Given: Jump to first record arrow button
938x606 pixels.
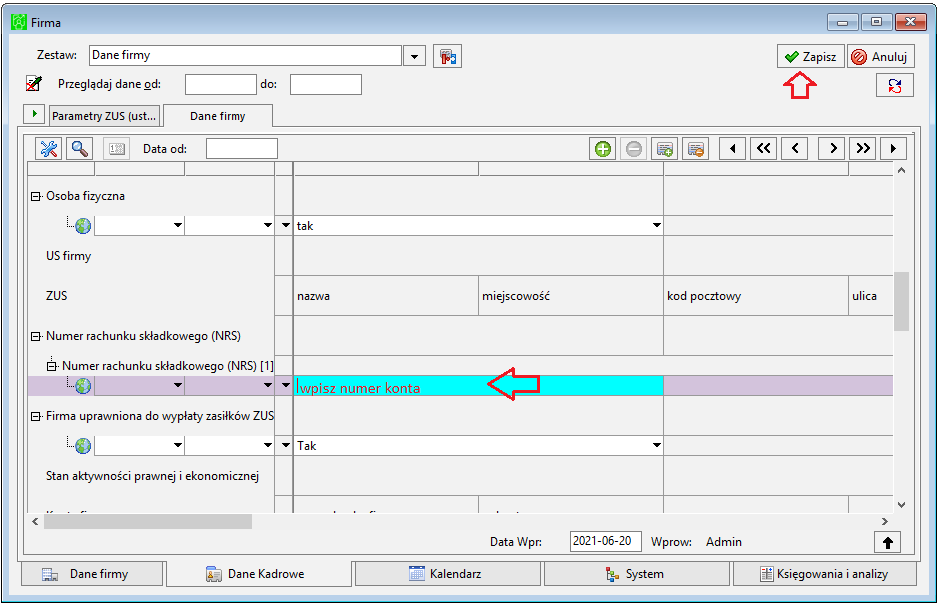Looking at the screenshot, I should pos(732,148).
